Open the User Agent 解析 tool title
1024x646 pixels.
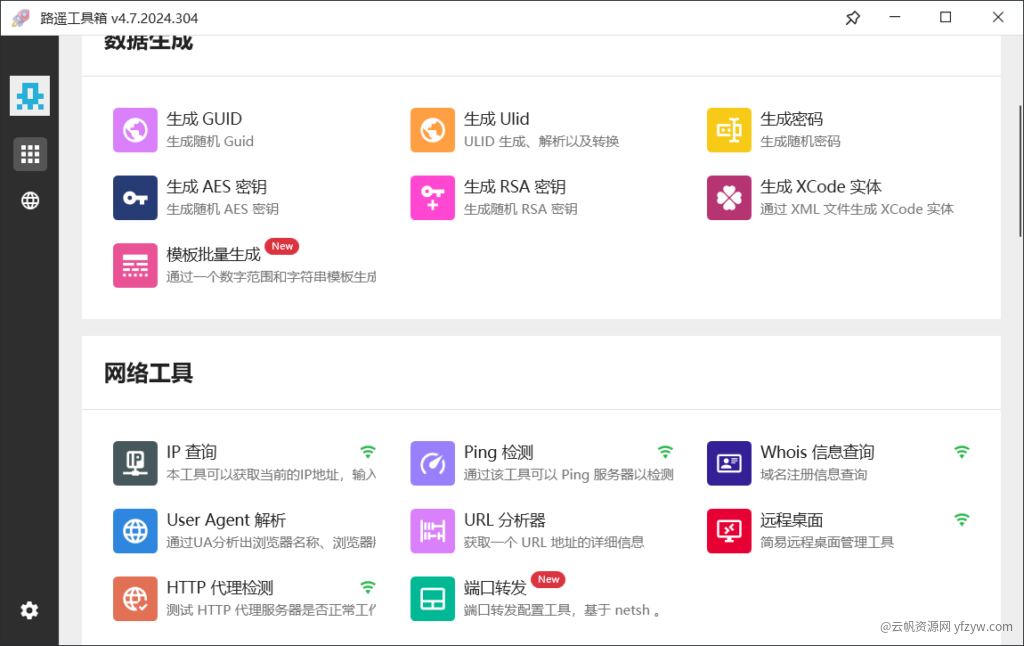tap(226, 520)
